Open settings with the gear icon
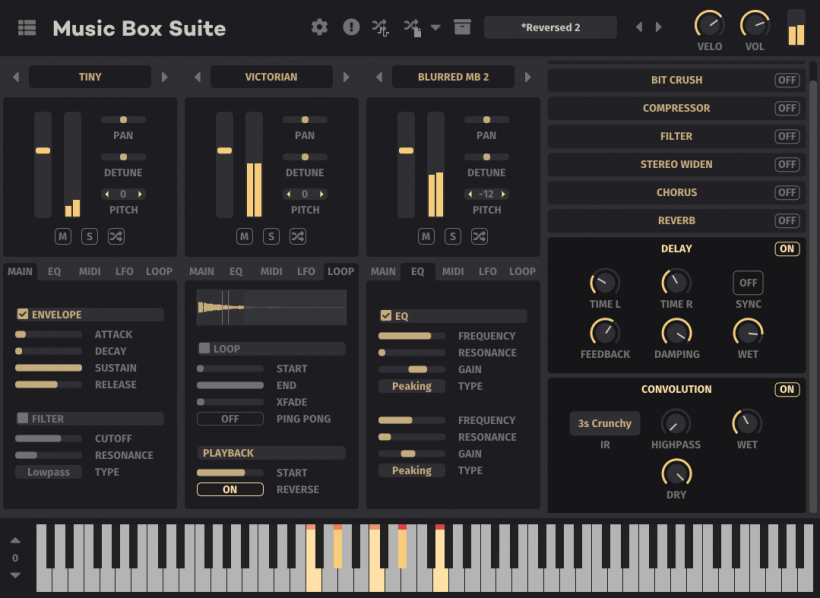 tap(319, 27)
